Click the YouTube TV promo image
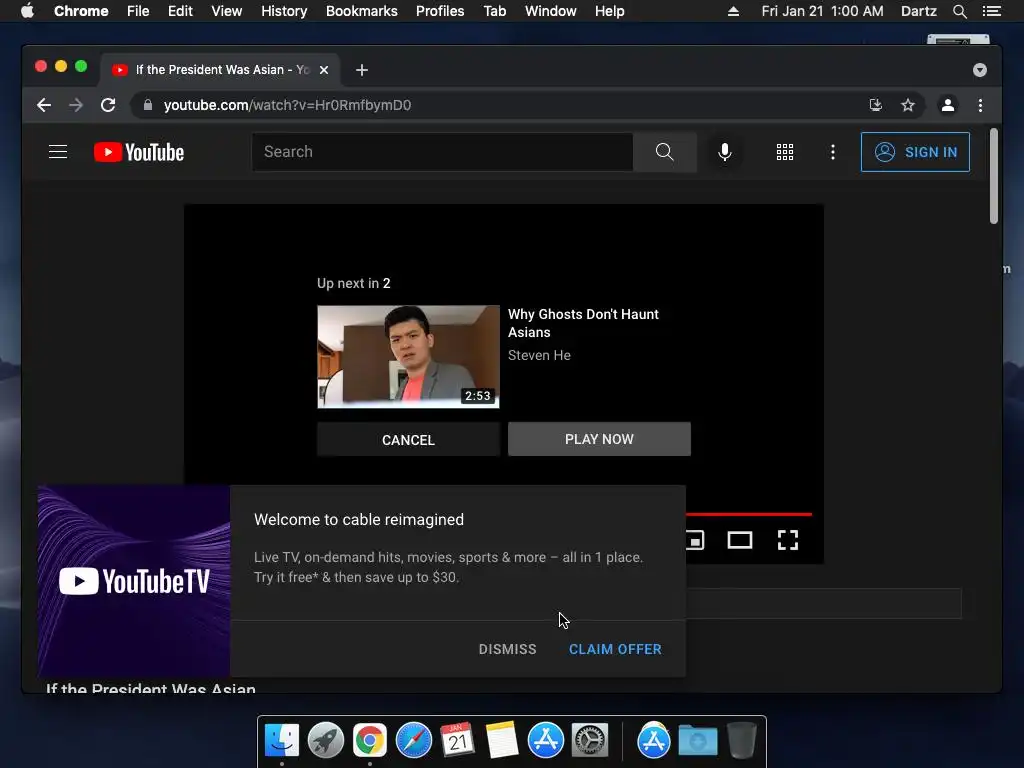 click(134, 581)
